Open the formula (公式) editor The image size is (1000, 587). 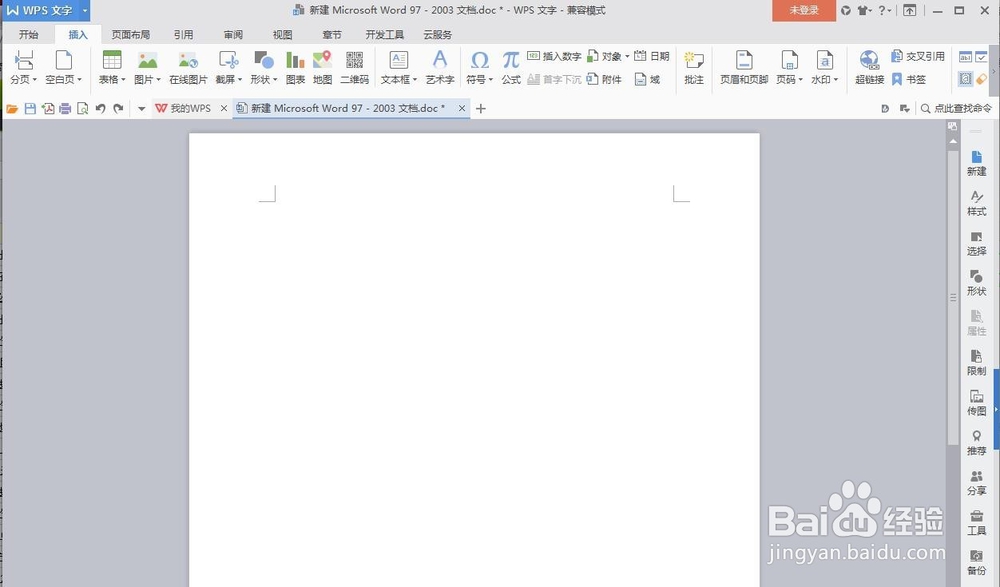pos(511,68)
